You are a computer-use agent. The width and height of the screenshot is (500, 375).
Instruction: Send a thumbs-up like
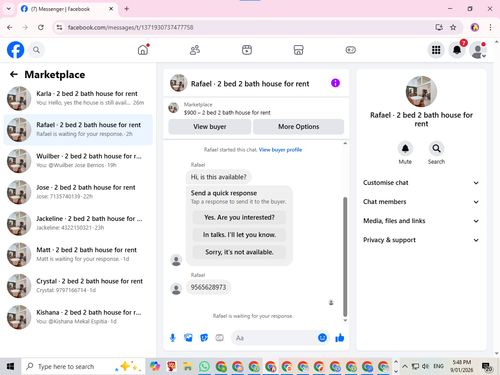[x=340, y=338]
